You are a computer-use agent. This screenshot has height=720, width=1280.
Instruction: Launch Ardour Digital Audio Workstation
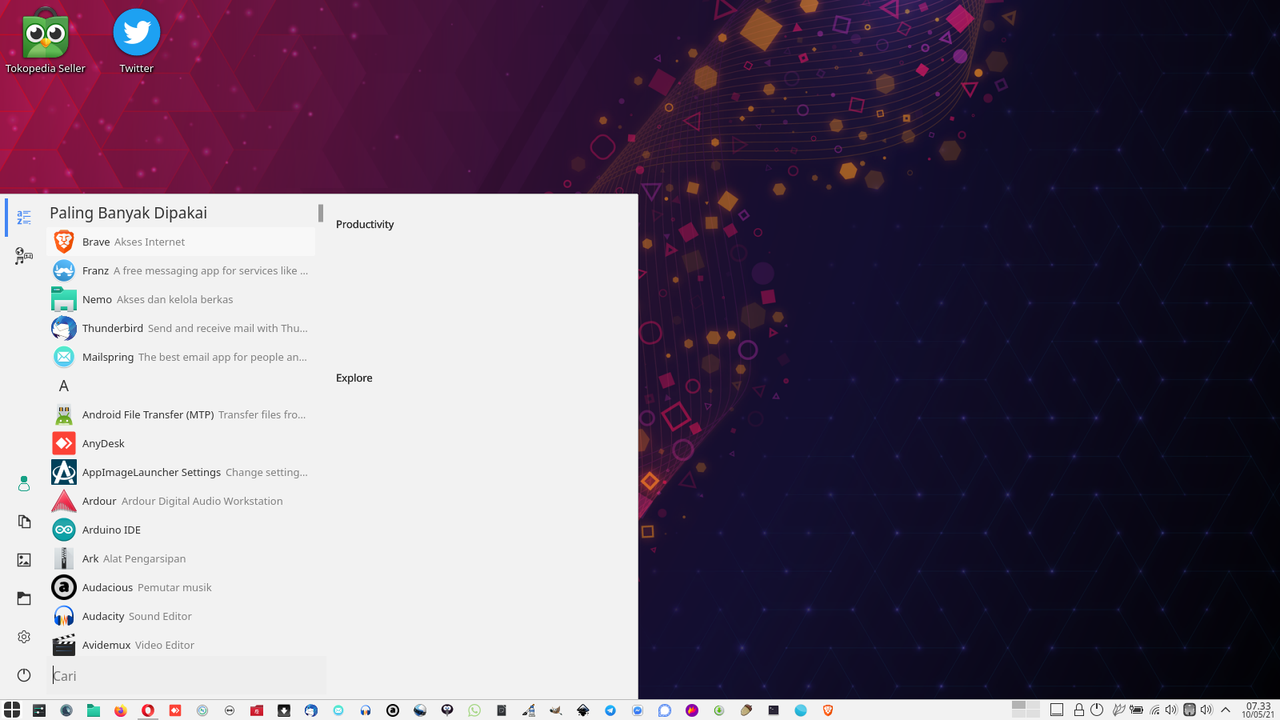point(180,501)
